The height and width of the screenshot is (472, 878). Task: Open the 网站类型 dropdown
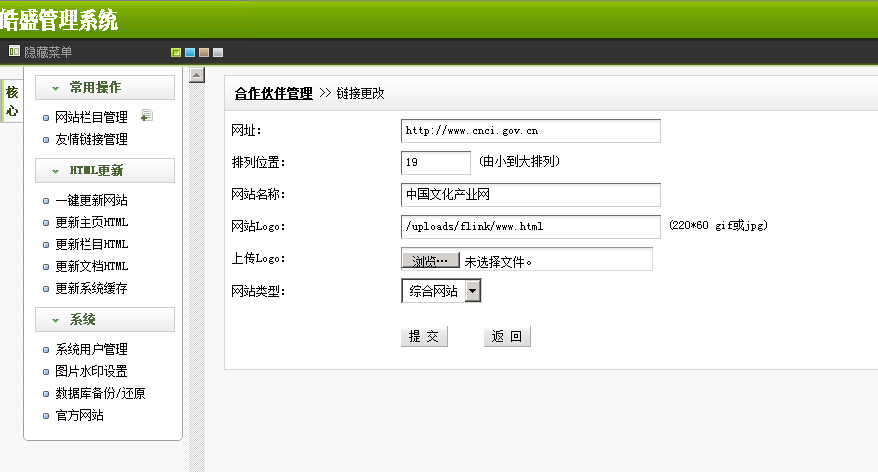(x=441, y=291)
